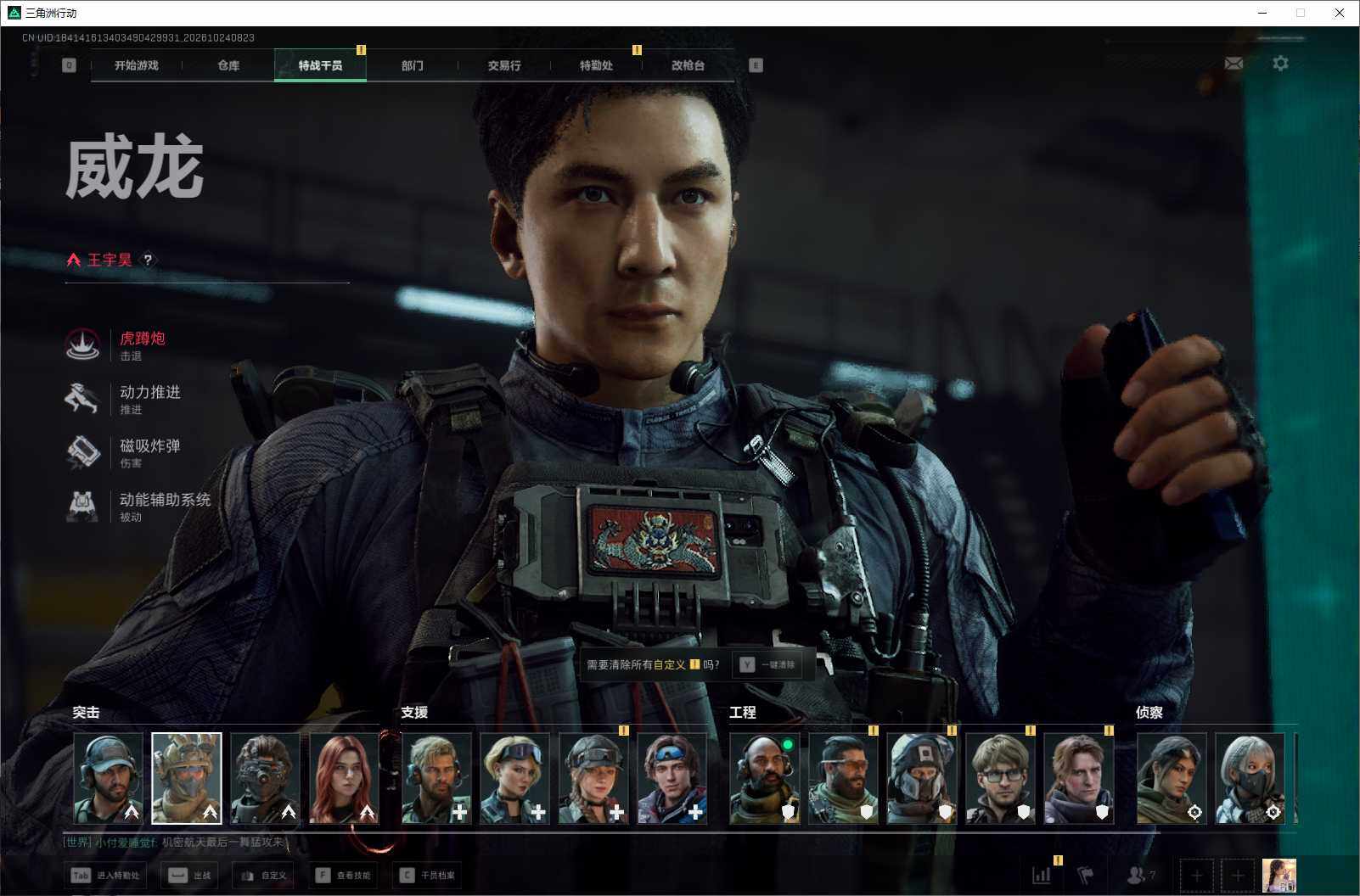Open the flags icon in bottom bar
Viewport: 1360px width, 896px height.
[1086, 875]
